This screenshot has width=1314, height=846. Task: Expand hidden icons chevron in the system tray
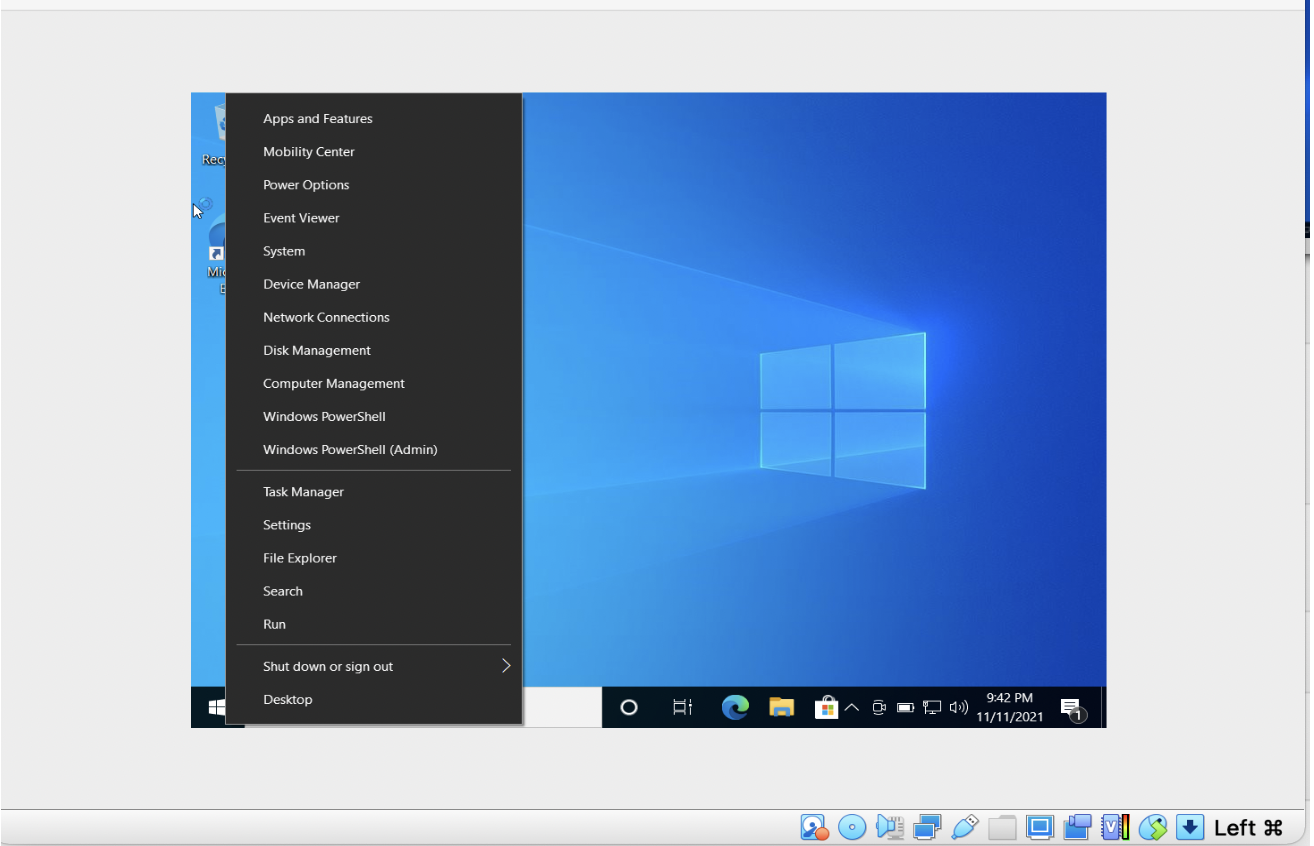[x=852, y=707]
